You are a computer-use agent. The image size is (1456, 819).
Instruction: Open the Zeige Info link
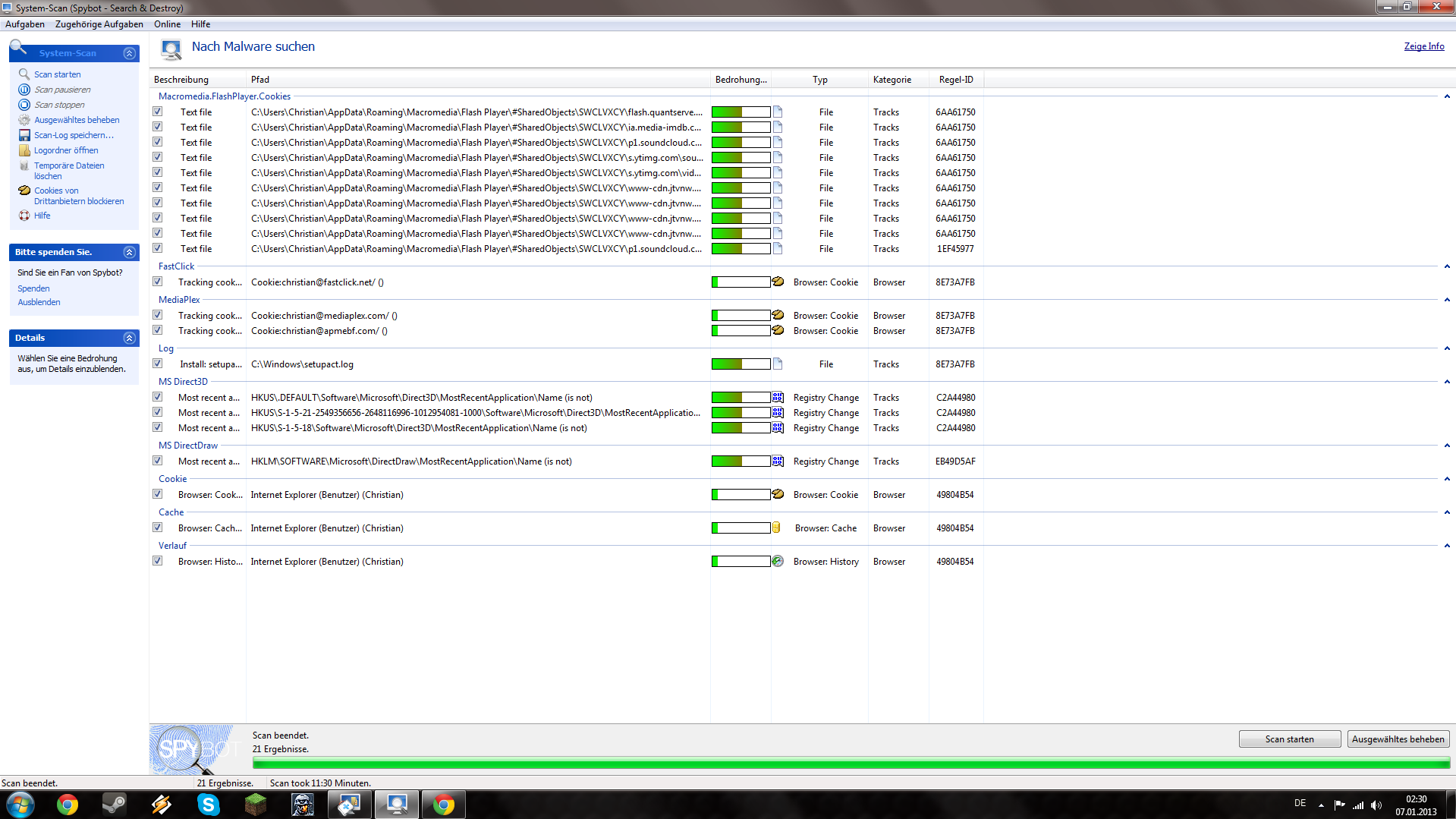(1423, 46)
